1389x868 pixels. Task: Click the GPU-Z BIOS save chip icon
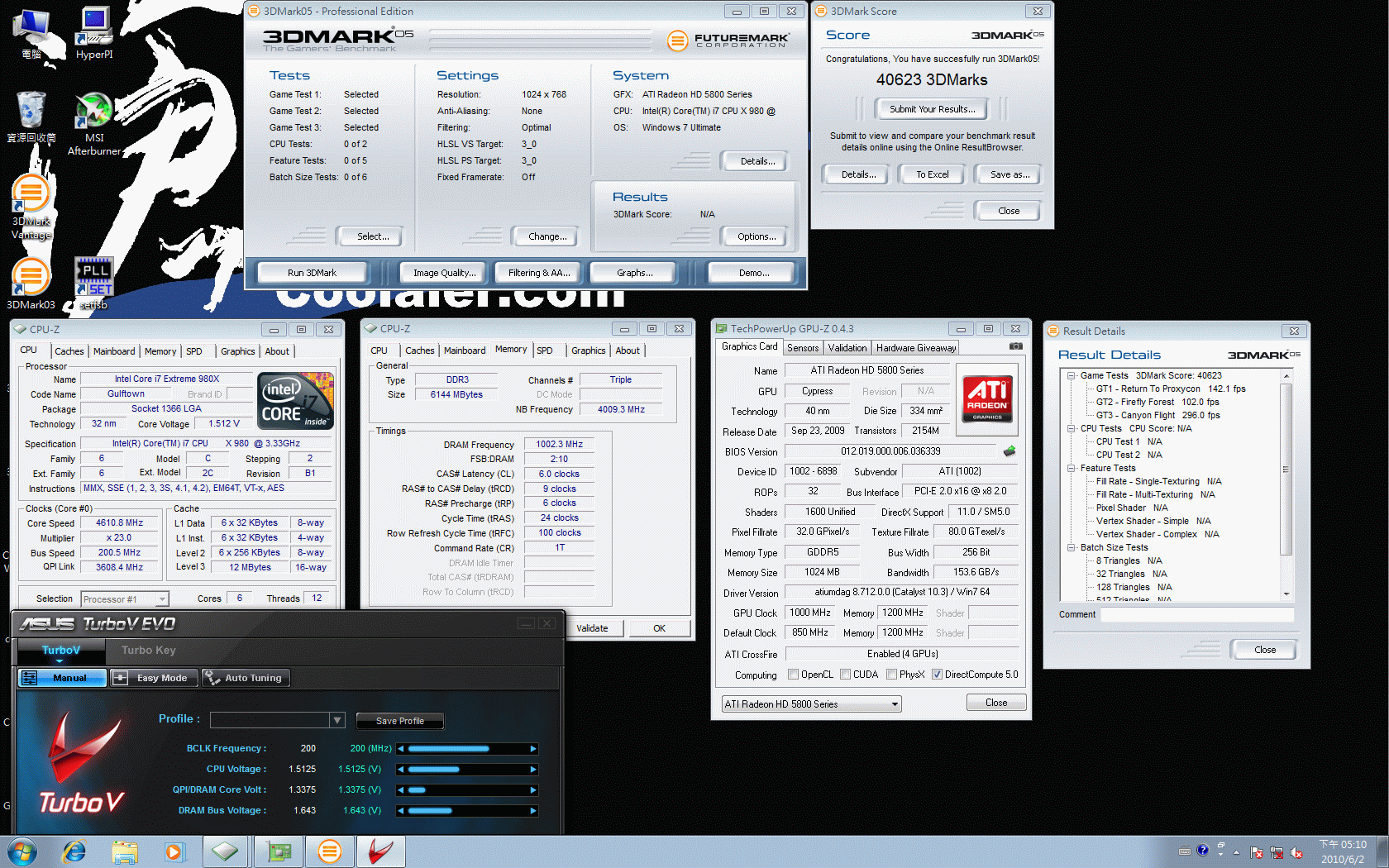[x=1010, y=451]
